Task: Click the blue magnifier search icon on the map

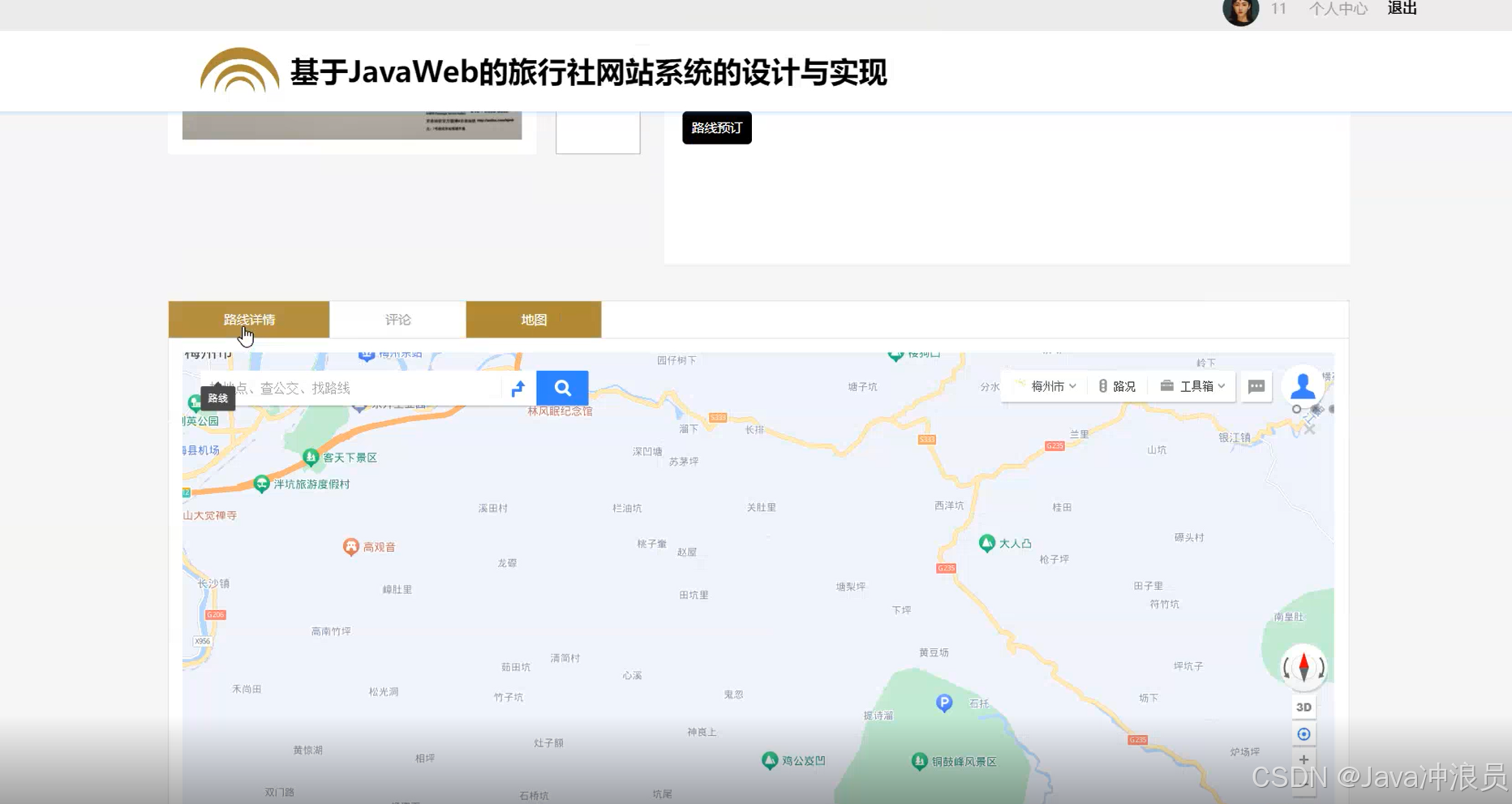Action: pos(562,388)
